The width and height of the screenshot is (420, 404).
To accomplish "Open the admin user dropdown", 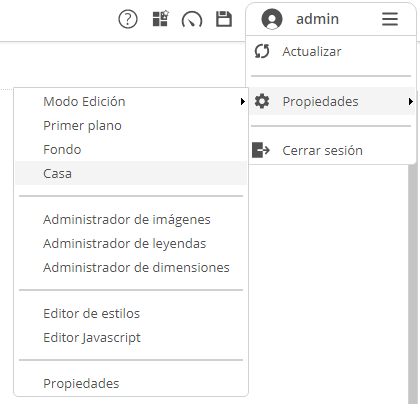I will (331, 19).
